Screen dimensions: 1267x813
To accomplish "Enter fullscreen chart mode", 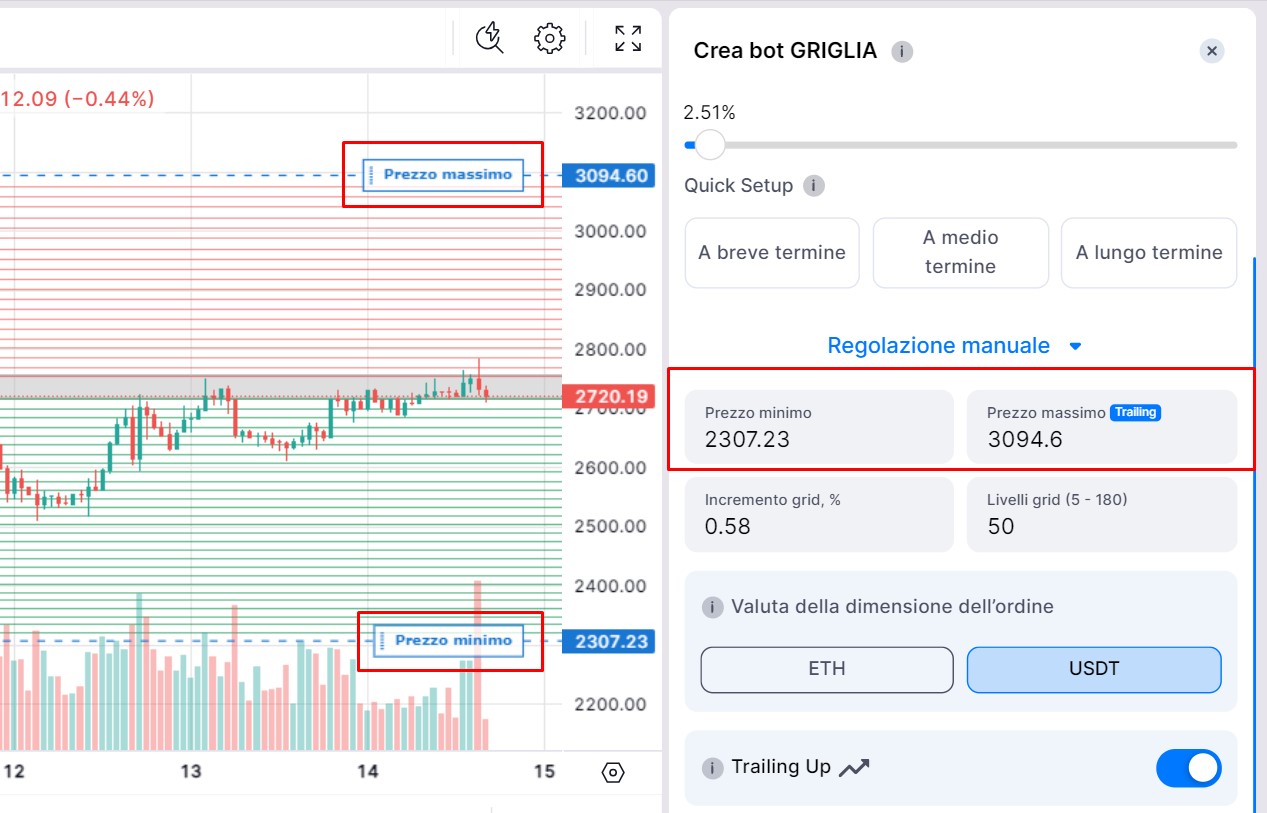I will click(x=628, y=38).
